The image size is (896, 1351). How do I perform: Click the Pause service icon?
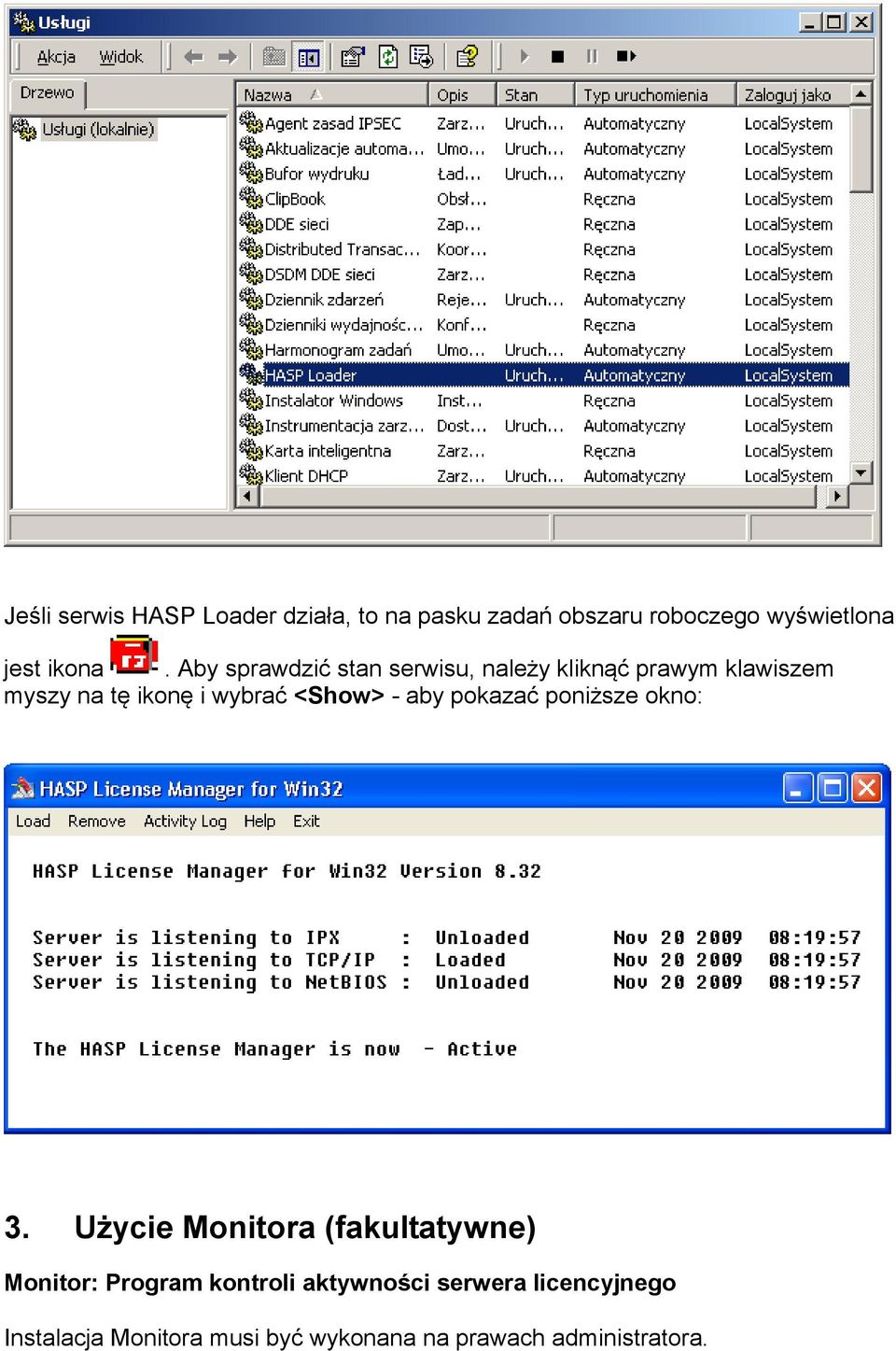(592, 57)
